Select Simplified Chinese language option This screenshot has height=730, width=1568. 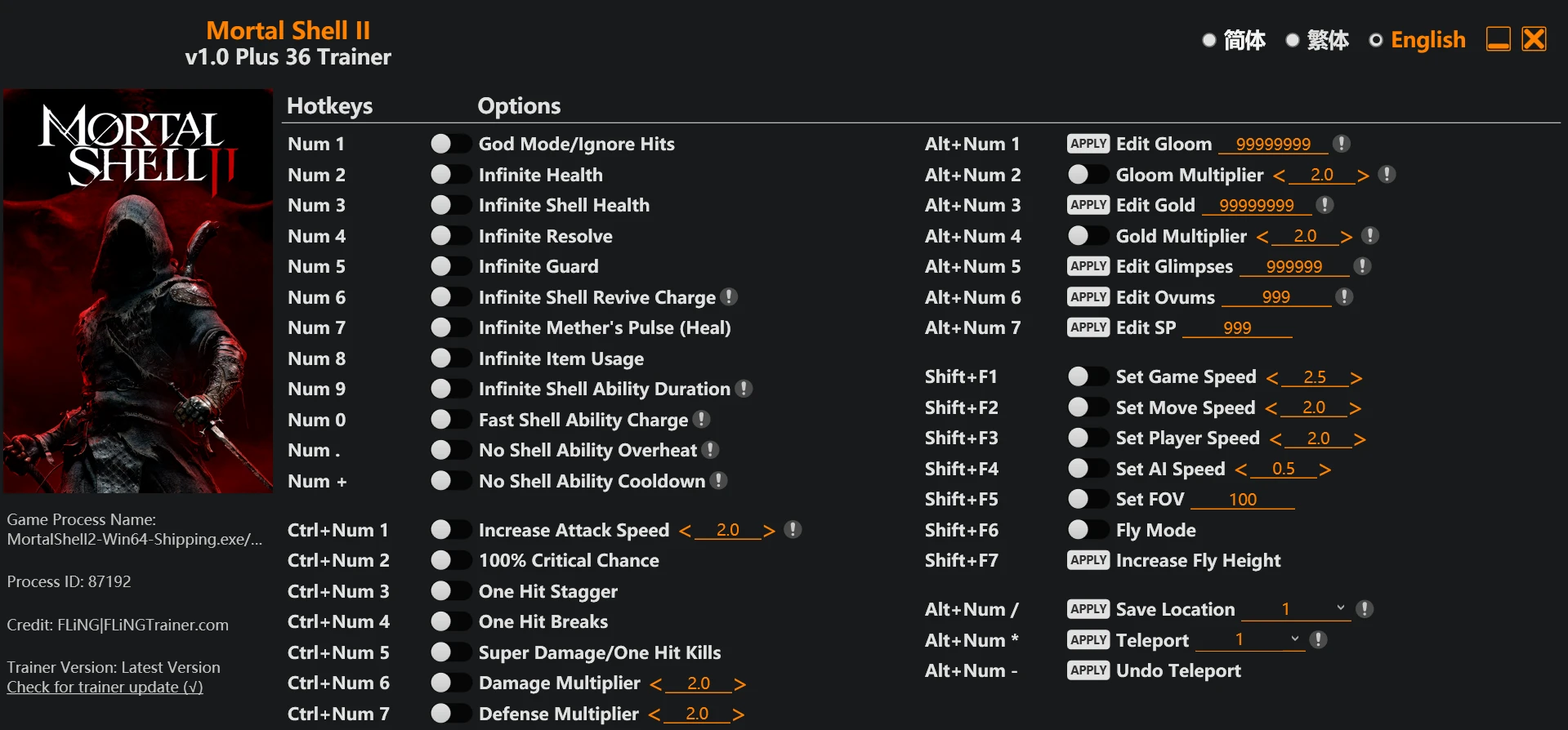pyautogui.click(x=1234, y=40)
